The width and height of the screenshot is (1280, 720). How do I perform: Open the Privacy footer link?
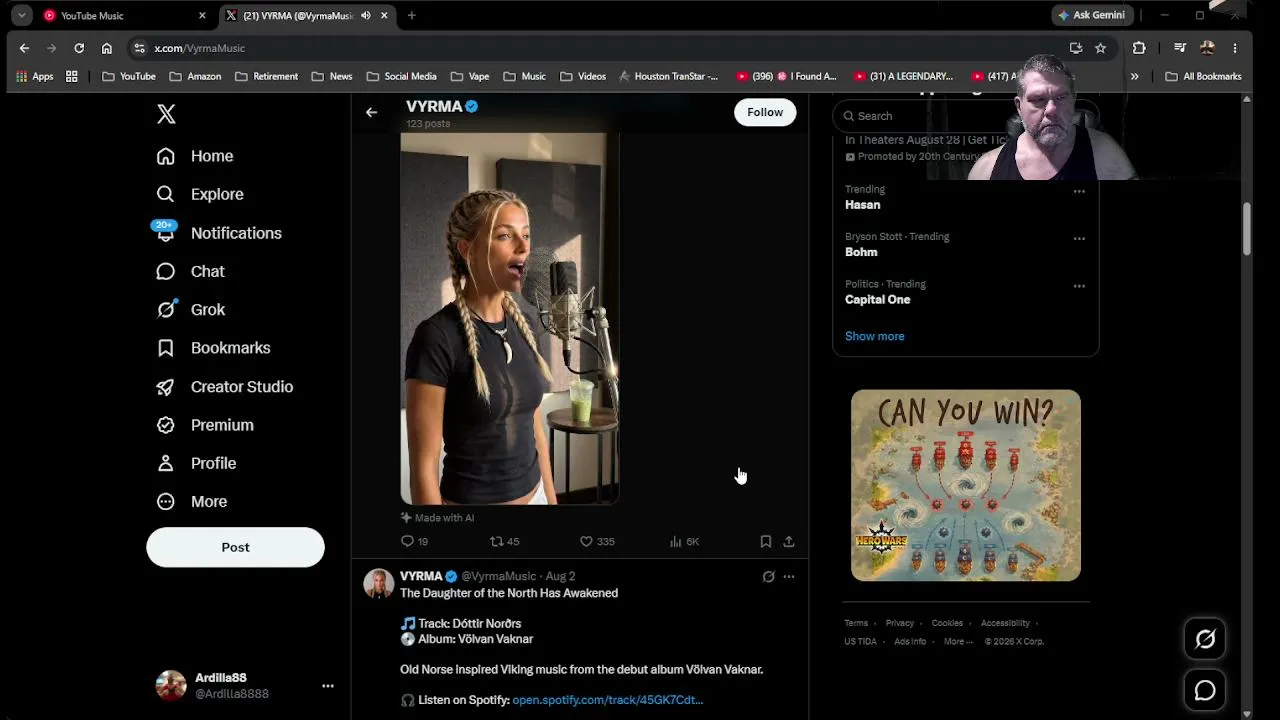900,623
